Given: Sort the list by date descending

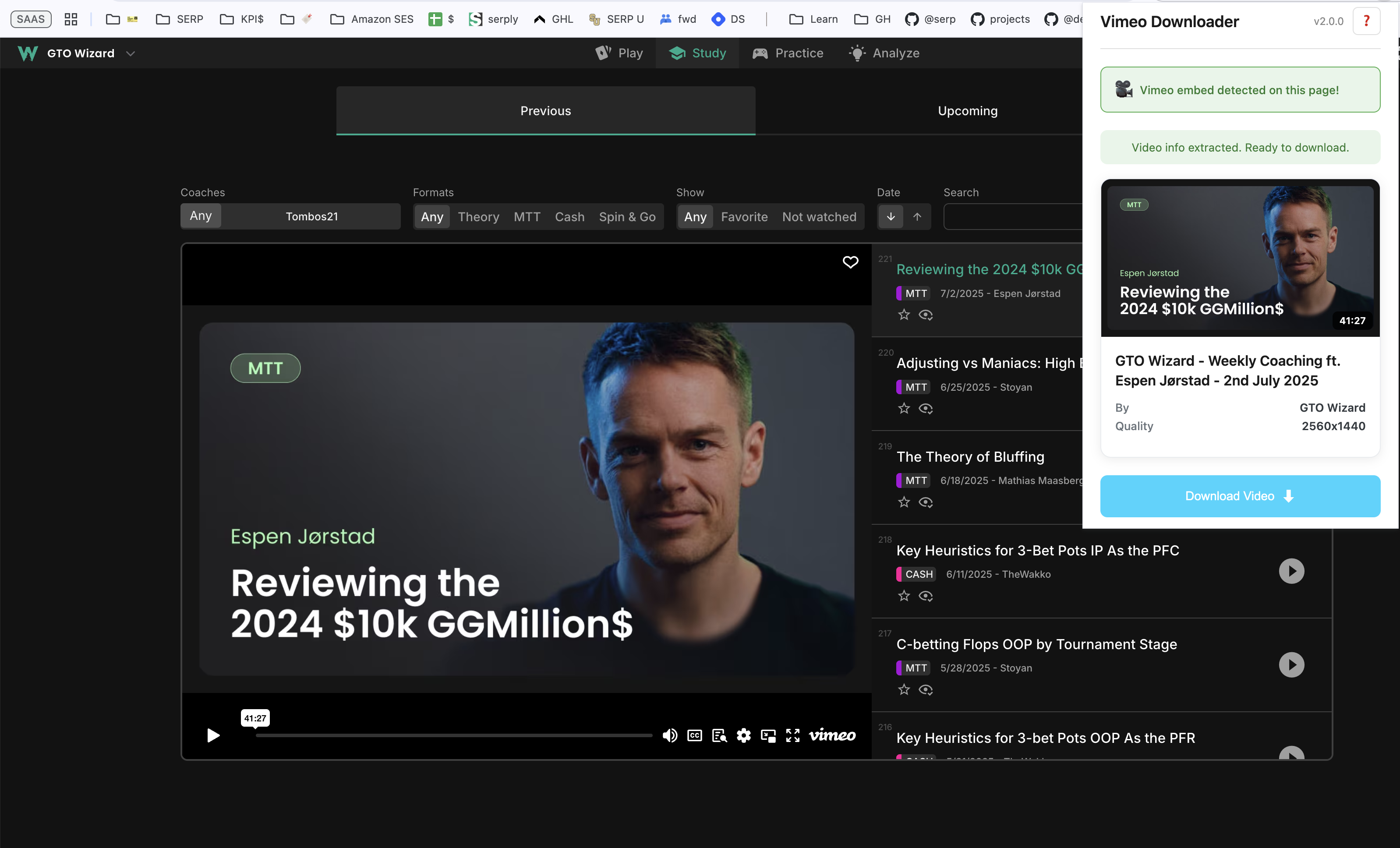Looking at the screenshot, I should 891,216.
